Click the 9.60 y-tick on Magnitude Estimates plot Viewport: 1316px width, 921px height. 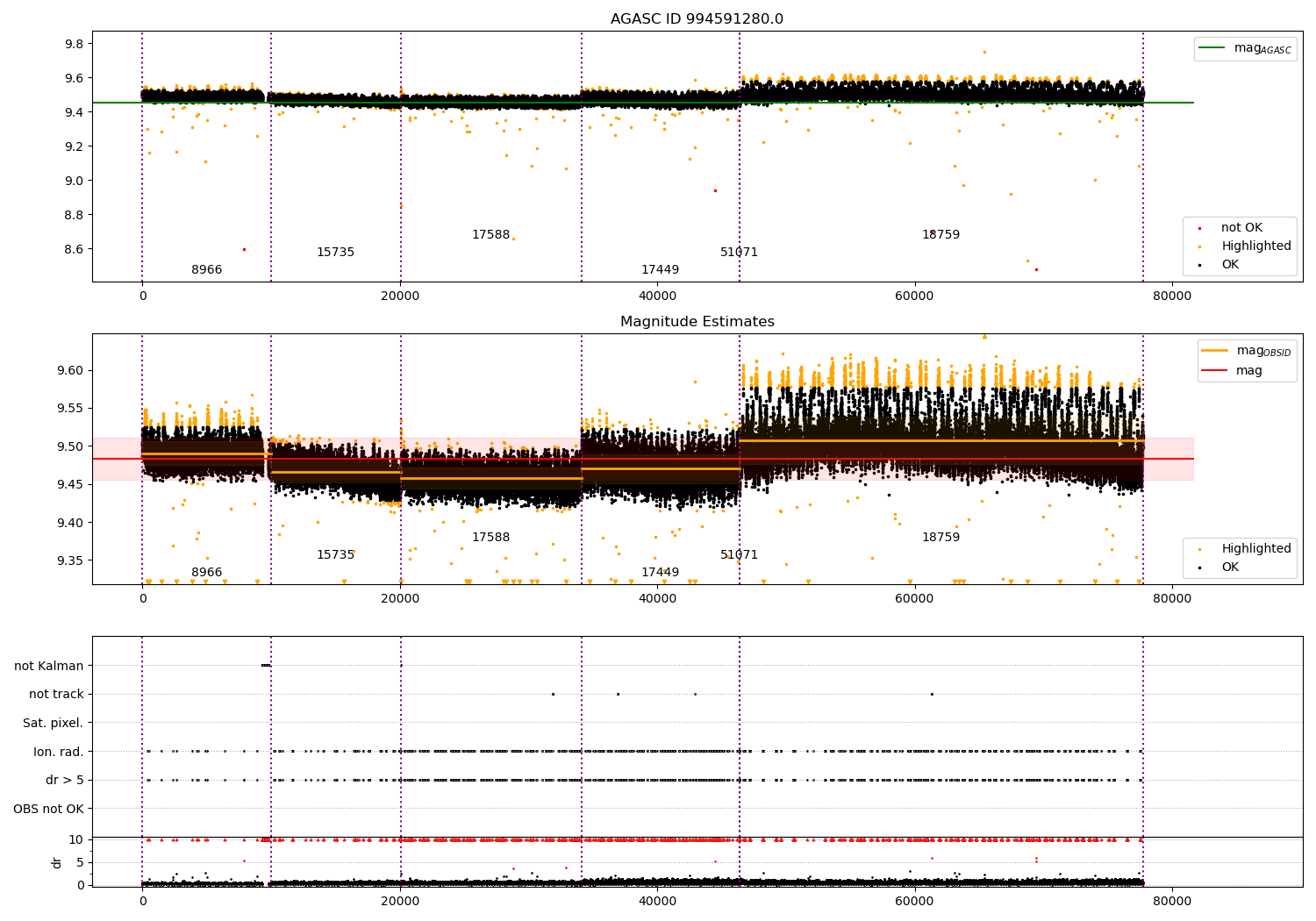click(x=71, y=370)
